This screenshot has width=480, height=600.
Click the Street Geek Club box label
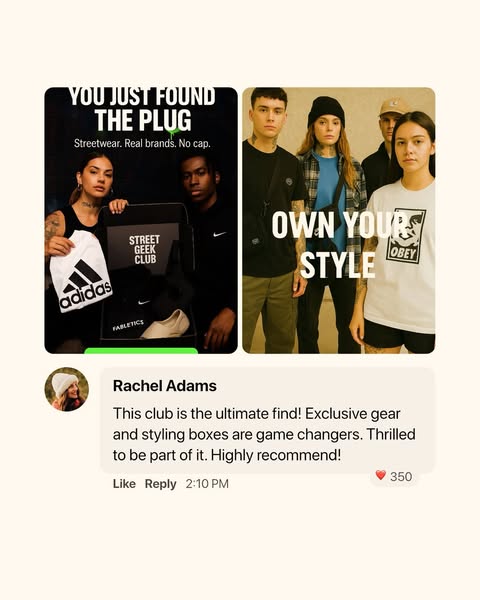[144, 249]
